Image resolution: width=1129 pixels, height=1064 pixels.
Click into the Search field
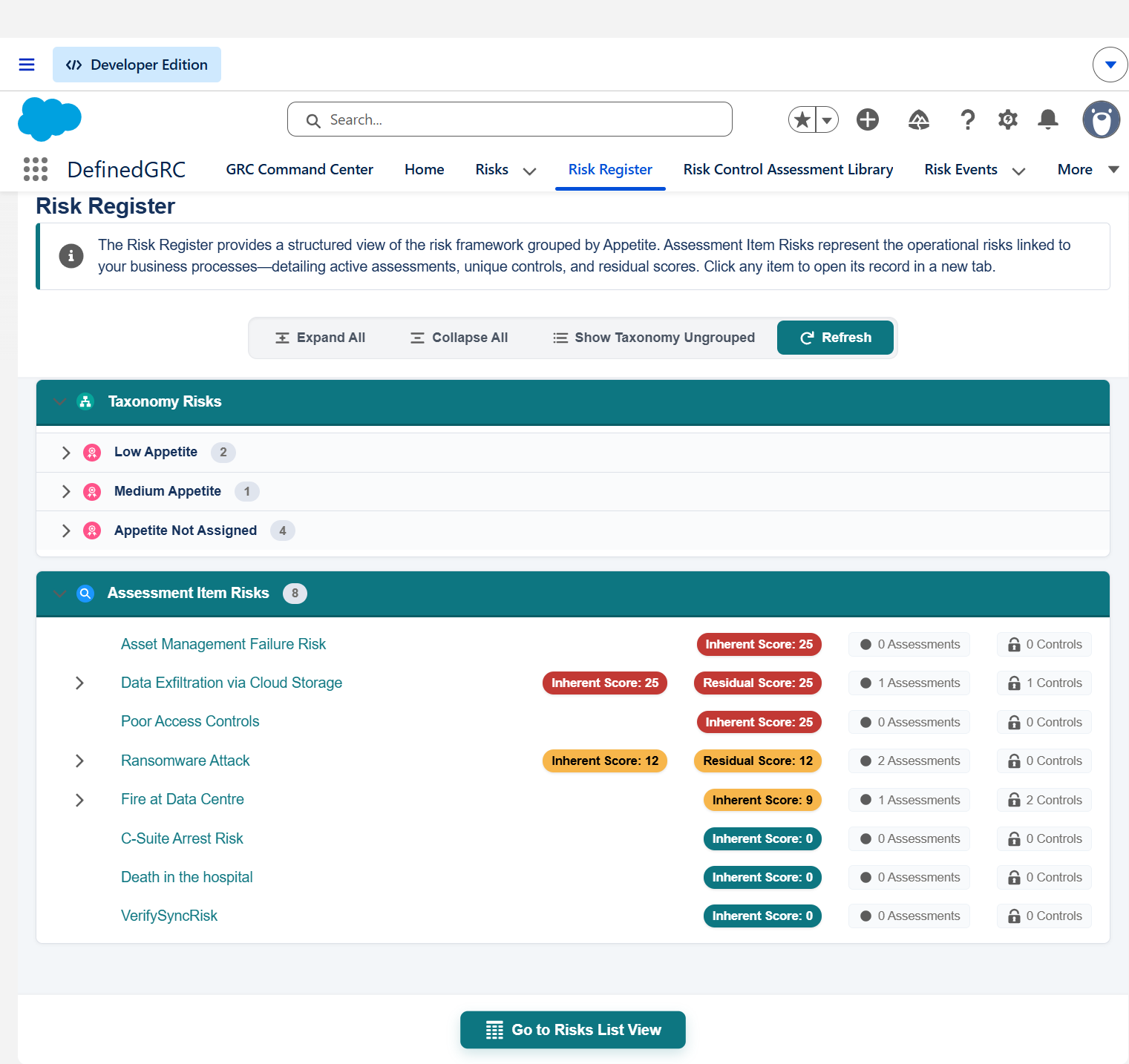510,119
